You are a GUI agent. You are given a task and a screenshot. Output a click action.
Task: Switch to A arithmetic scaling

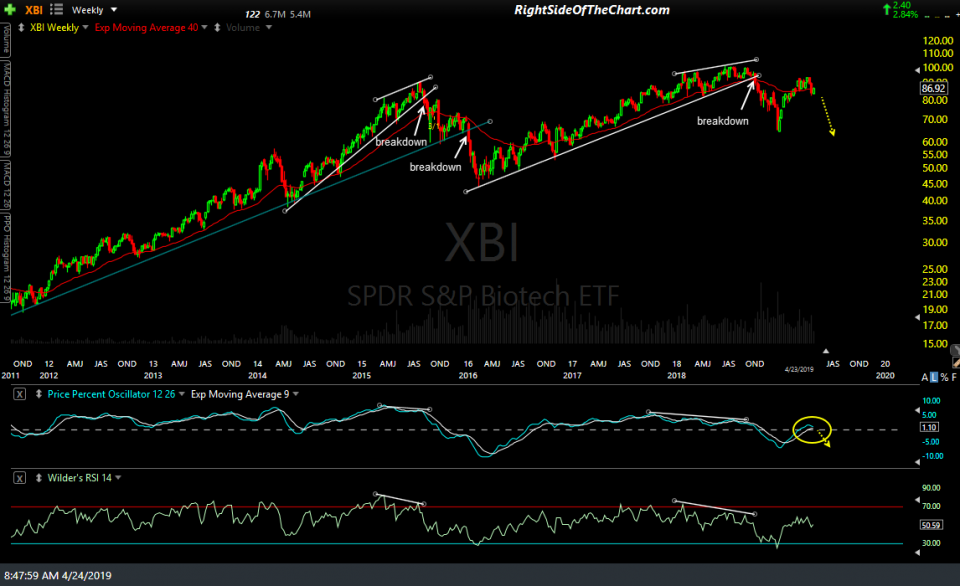(924, 377)
